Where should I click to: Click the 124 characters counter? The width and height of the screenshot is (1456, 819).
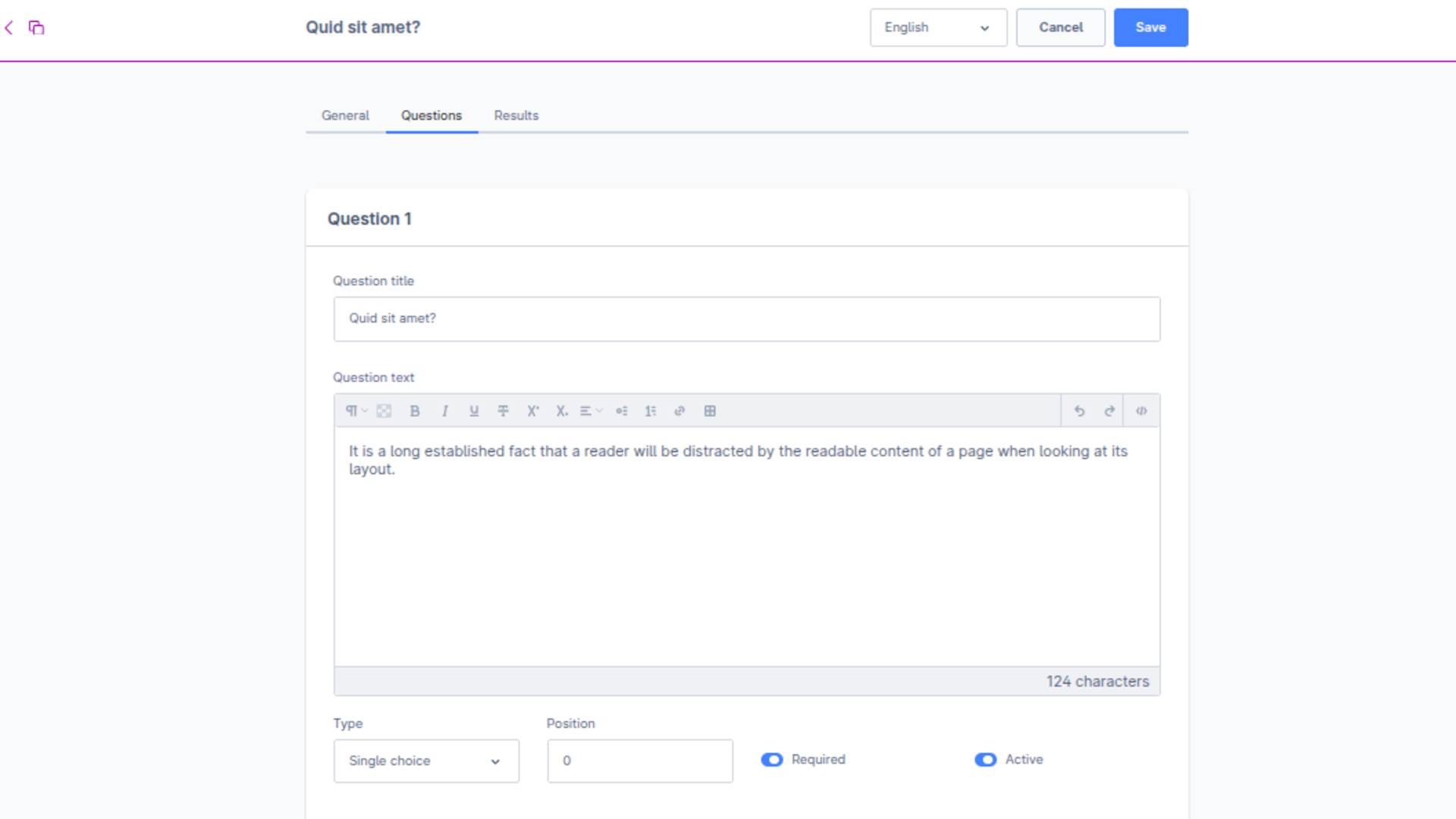(x=1097, y=682)
